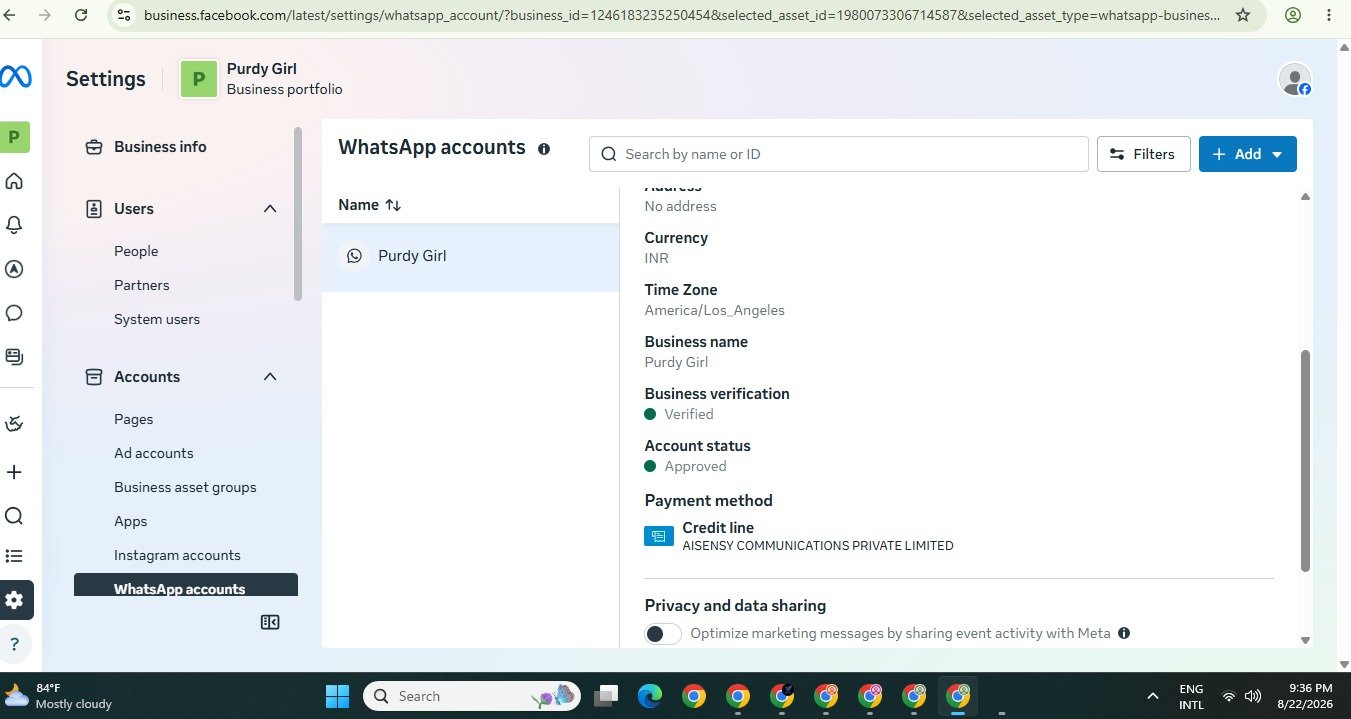The width and height of the screenshot is (1351, 719).
Task: Open System users
Action: (157, 319)
